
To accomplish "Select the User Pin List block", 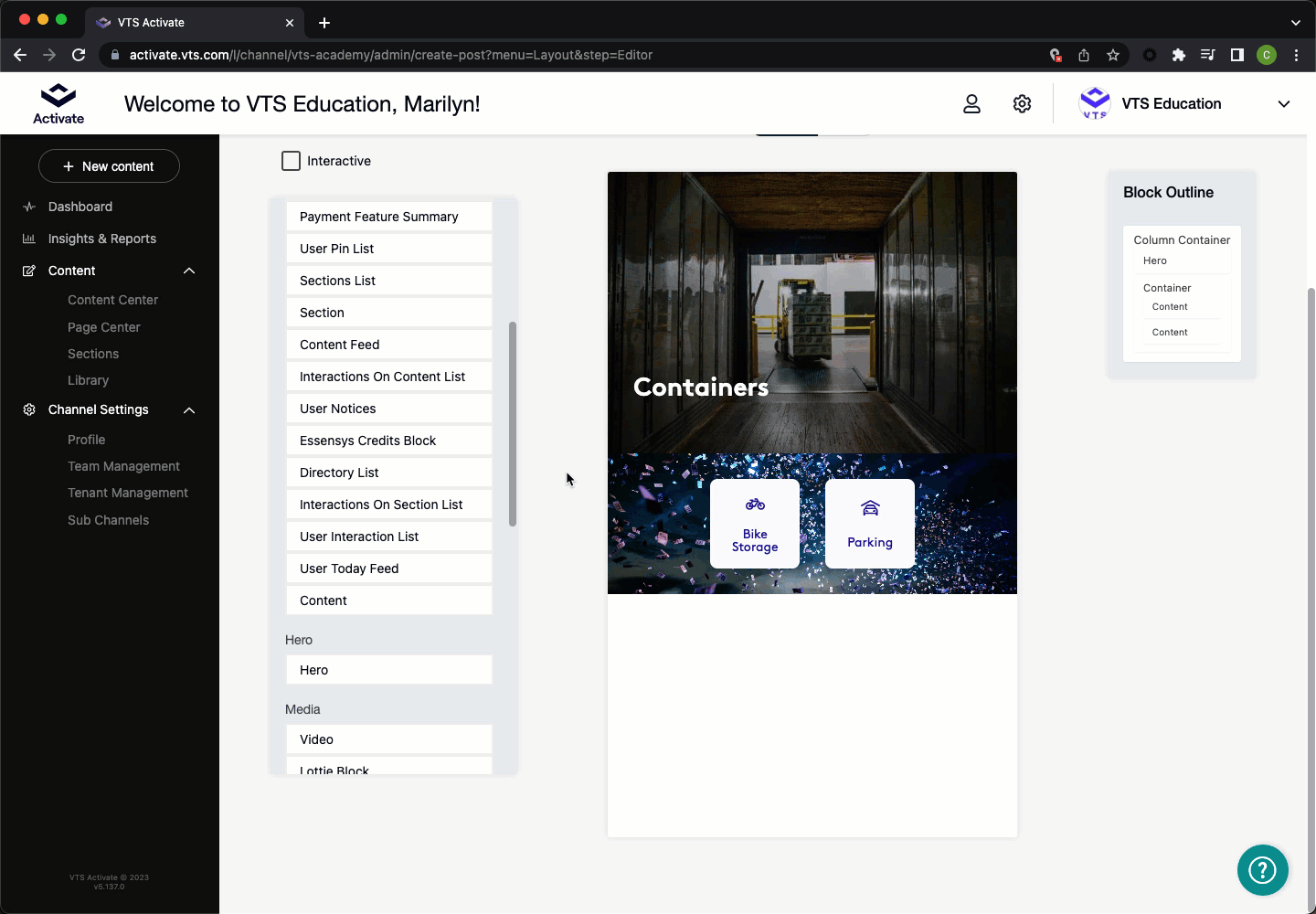I will coord(389,249).
